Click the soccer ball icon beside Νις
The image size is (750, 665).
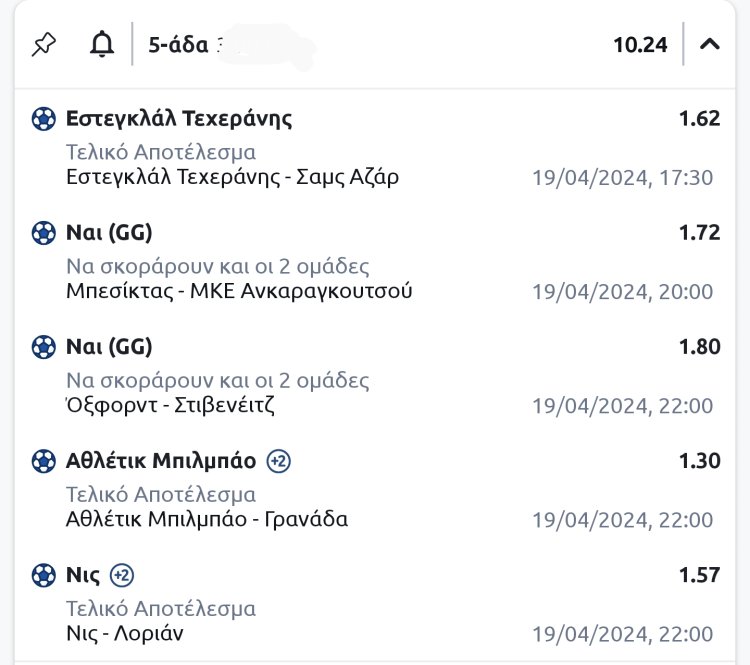[44, 575]
